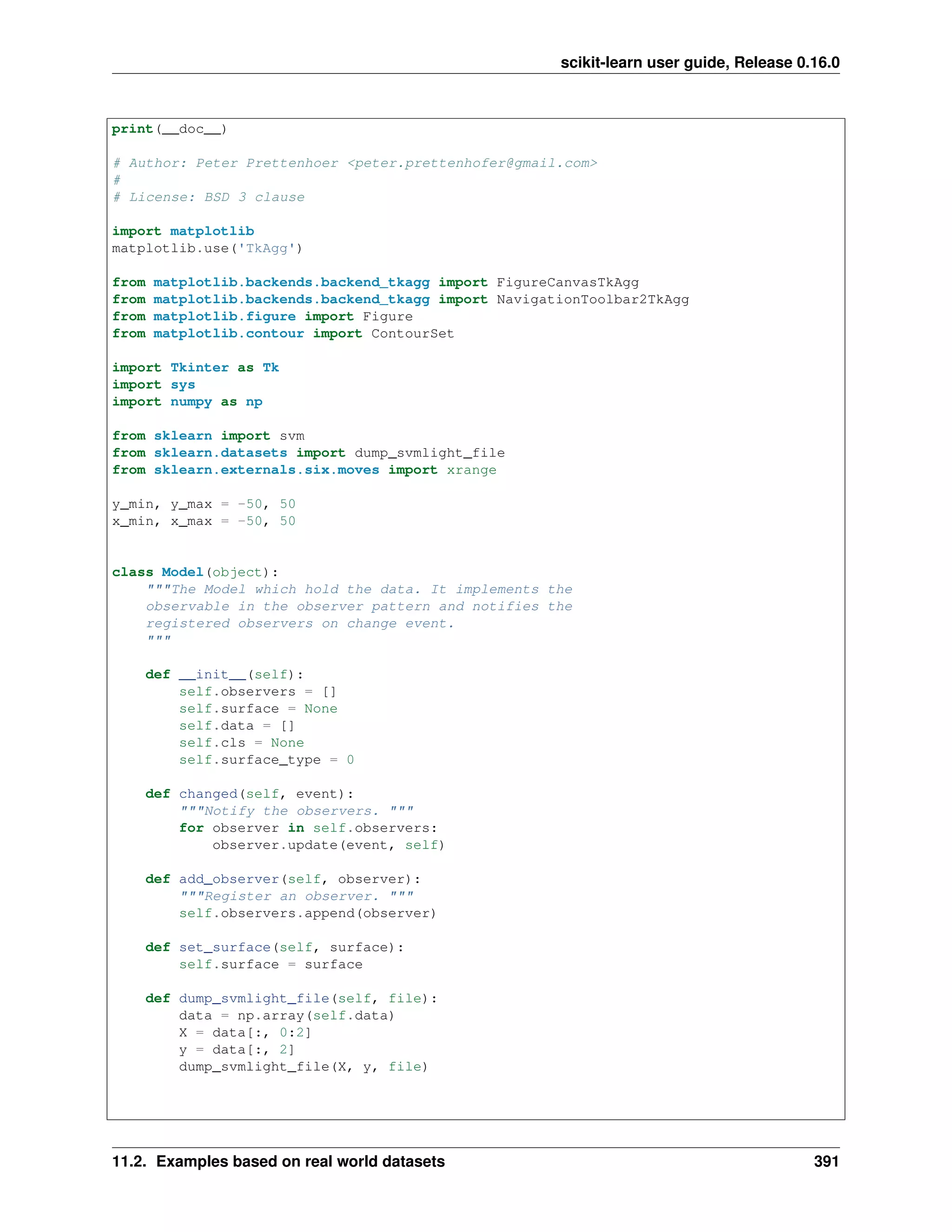Click the 'def dump_svmlight_file(self, file):' line
Viewport: 952px width, 1232px height.
pyautogui.click(x=291, y=999)
